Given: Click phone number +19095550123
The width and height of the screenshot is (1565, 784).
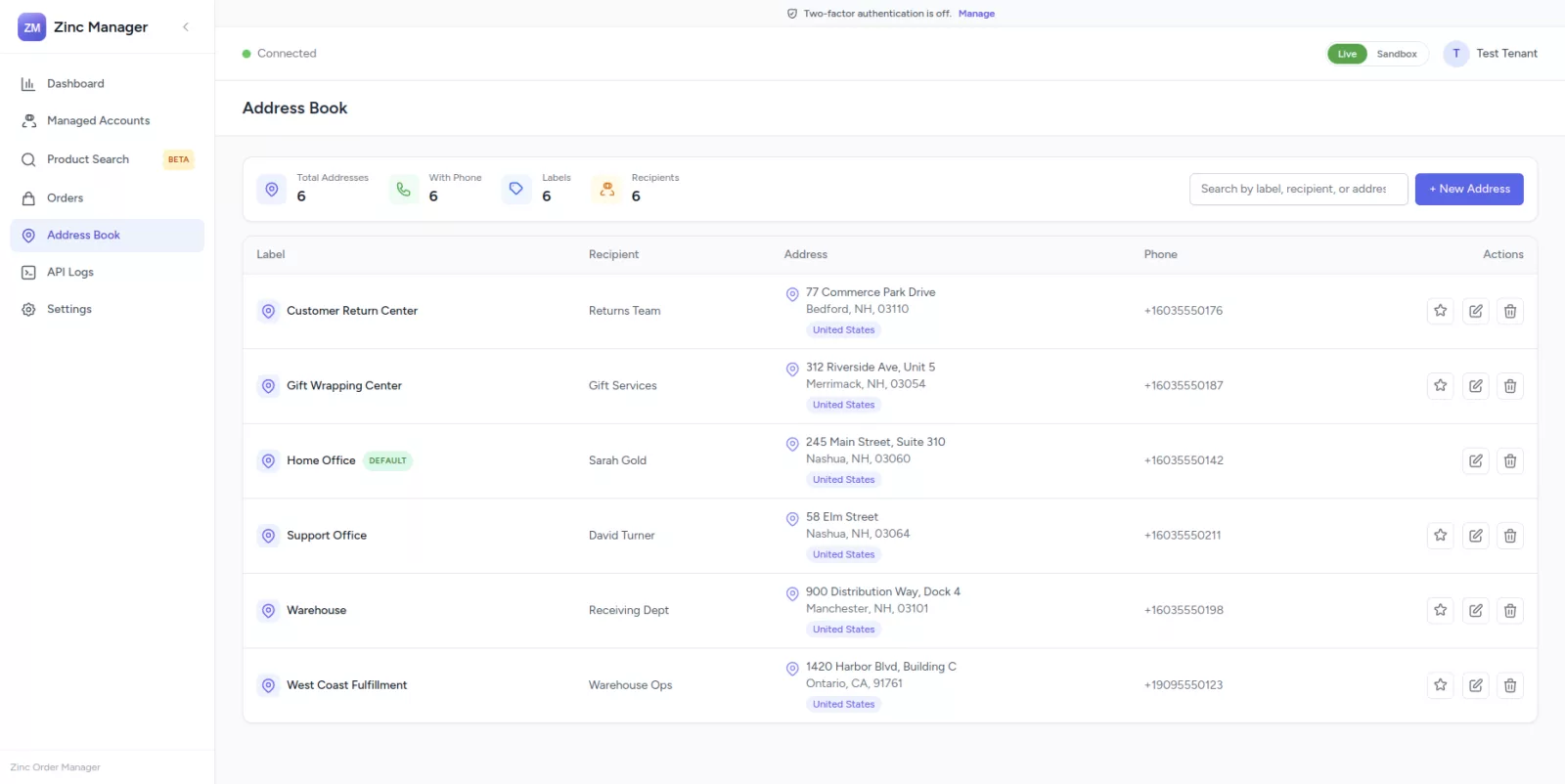Looking at the screenshot, I should click(x=1184, y=685).
